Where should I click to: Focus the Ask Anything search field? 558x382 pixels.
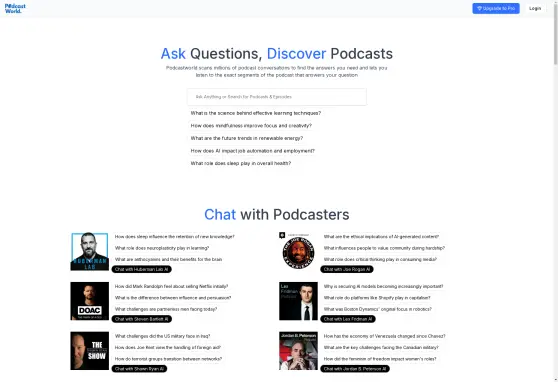277,97
